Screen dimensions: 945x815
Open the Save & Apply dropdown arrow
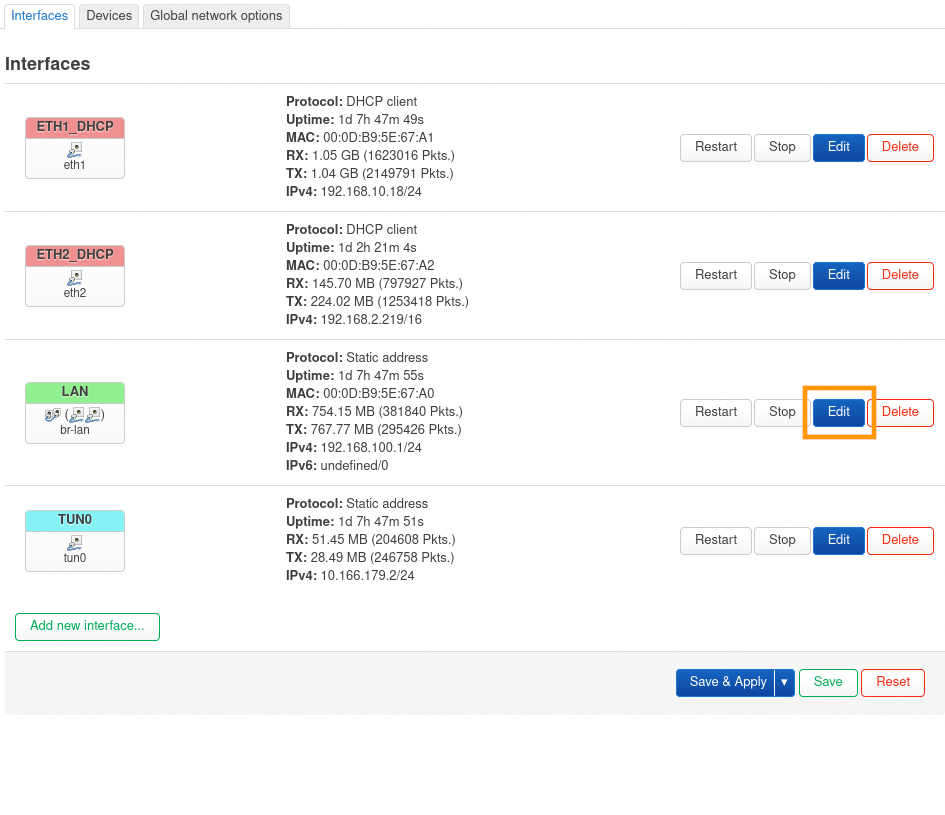click(784, 683)
